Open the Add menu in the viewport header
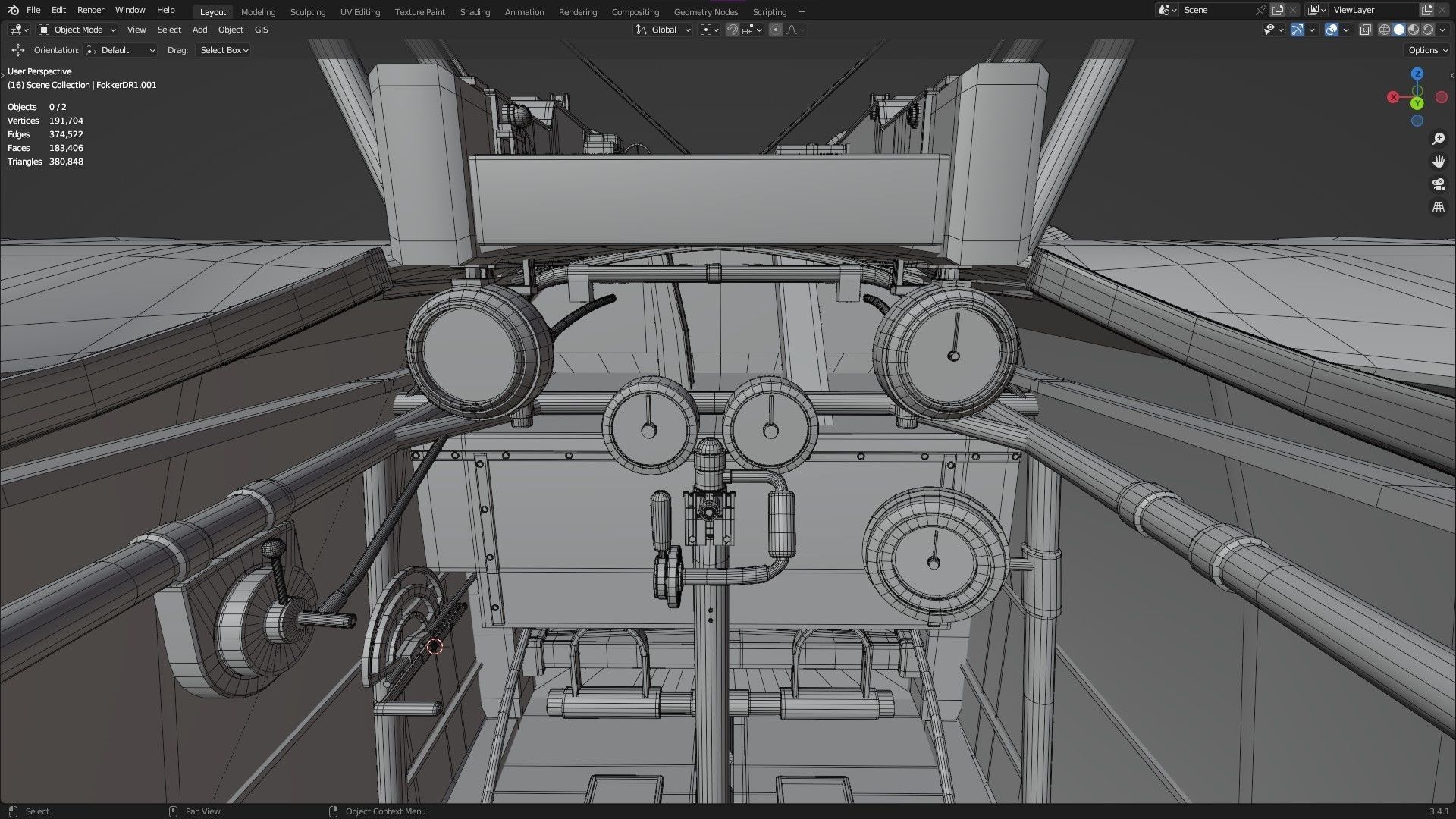This screenshot has width=1456, height=819. 199,30
